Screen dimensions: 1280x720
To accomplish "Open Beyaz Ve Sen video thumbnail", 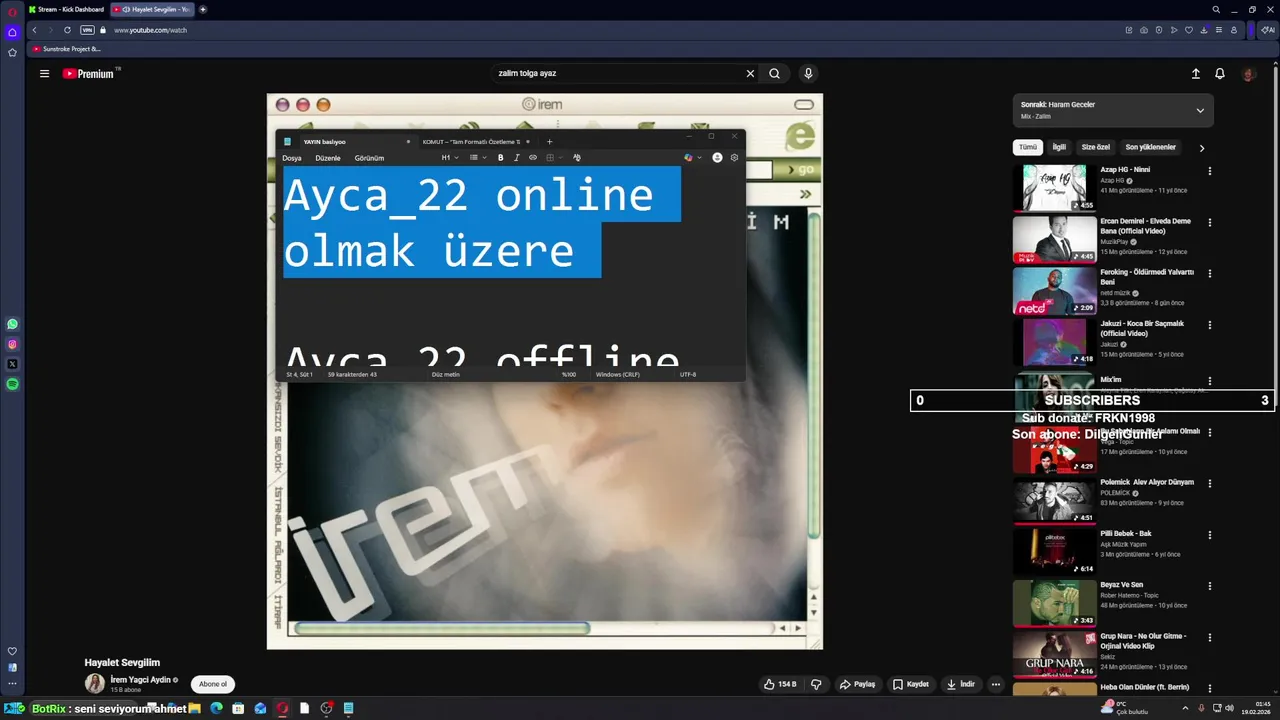I will click(1054, 603).
